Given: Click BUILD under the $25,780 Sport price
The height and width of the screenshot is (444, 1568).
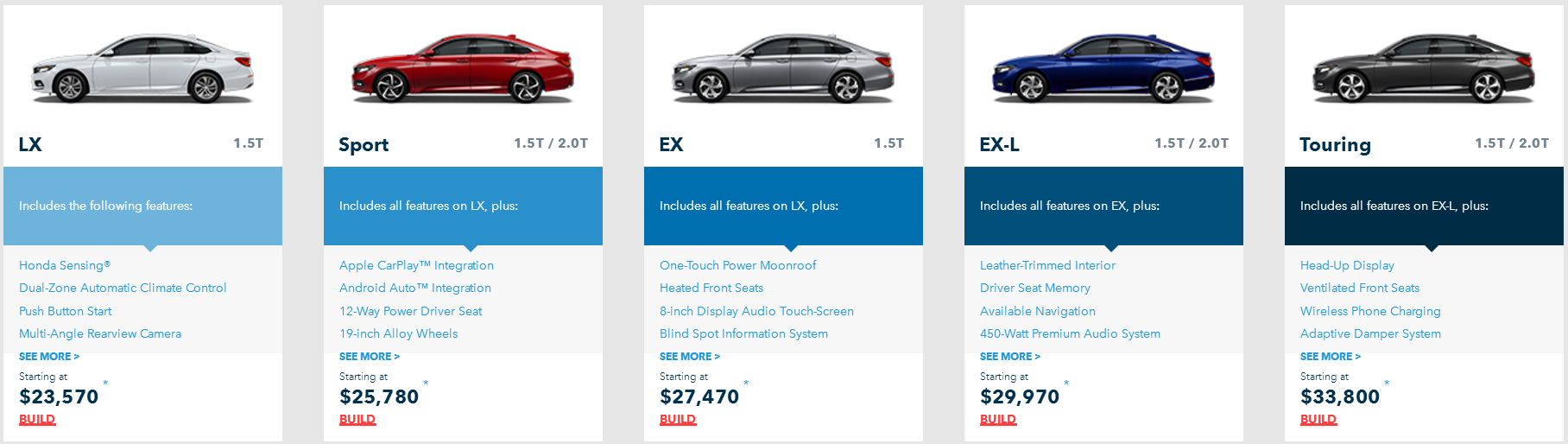Looking at the screenshot, I should tap(357, 420).
